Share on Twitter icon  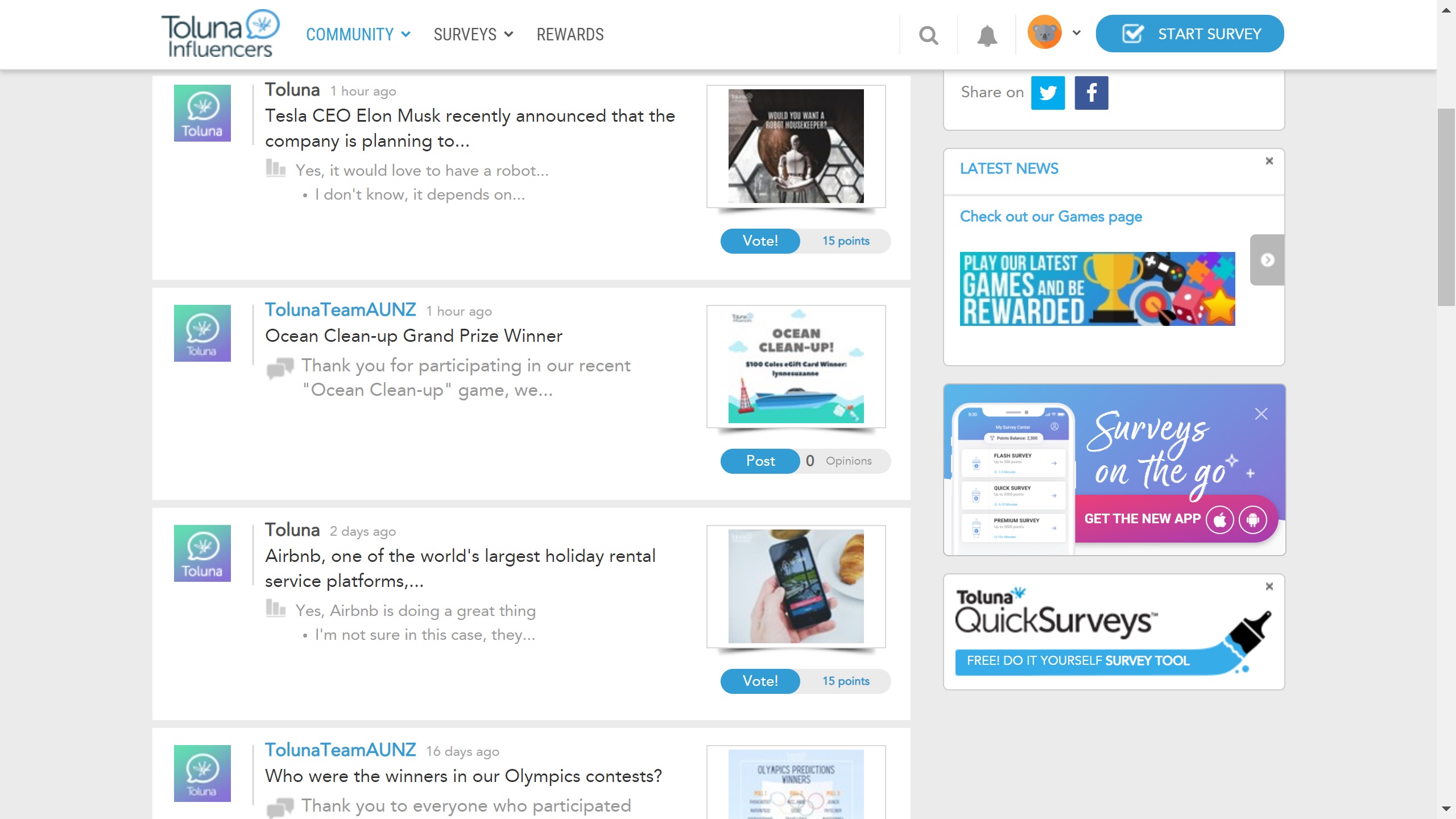pyautogui.click(x=1048, y=93)
